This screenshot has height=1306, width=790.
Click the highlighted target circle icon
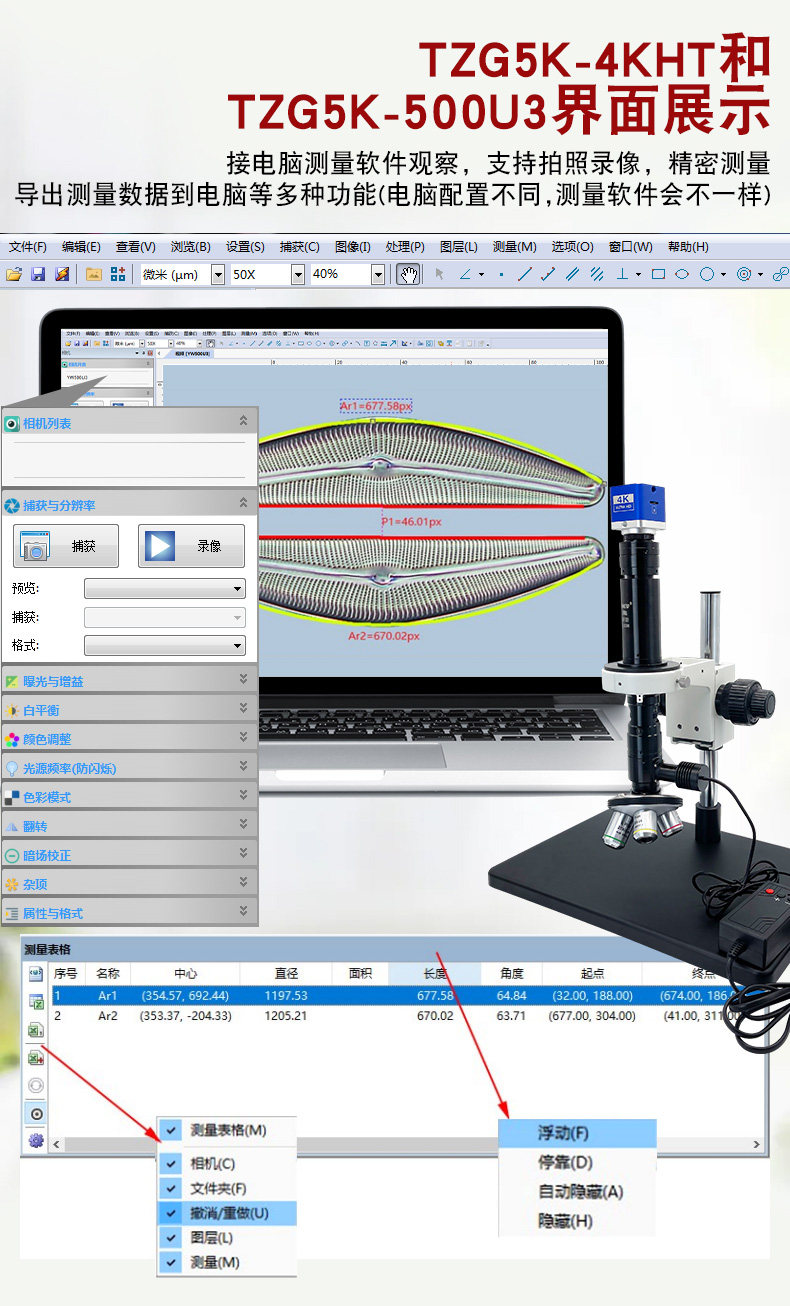36,1113
